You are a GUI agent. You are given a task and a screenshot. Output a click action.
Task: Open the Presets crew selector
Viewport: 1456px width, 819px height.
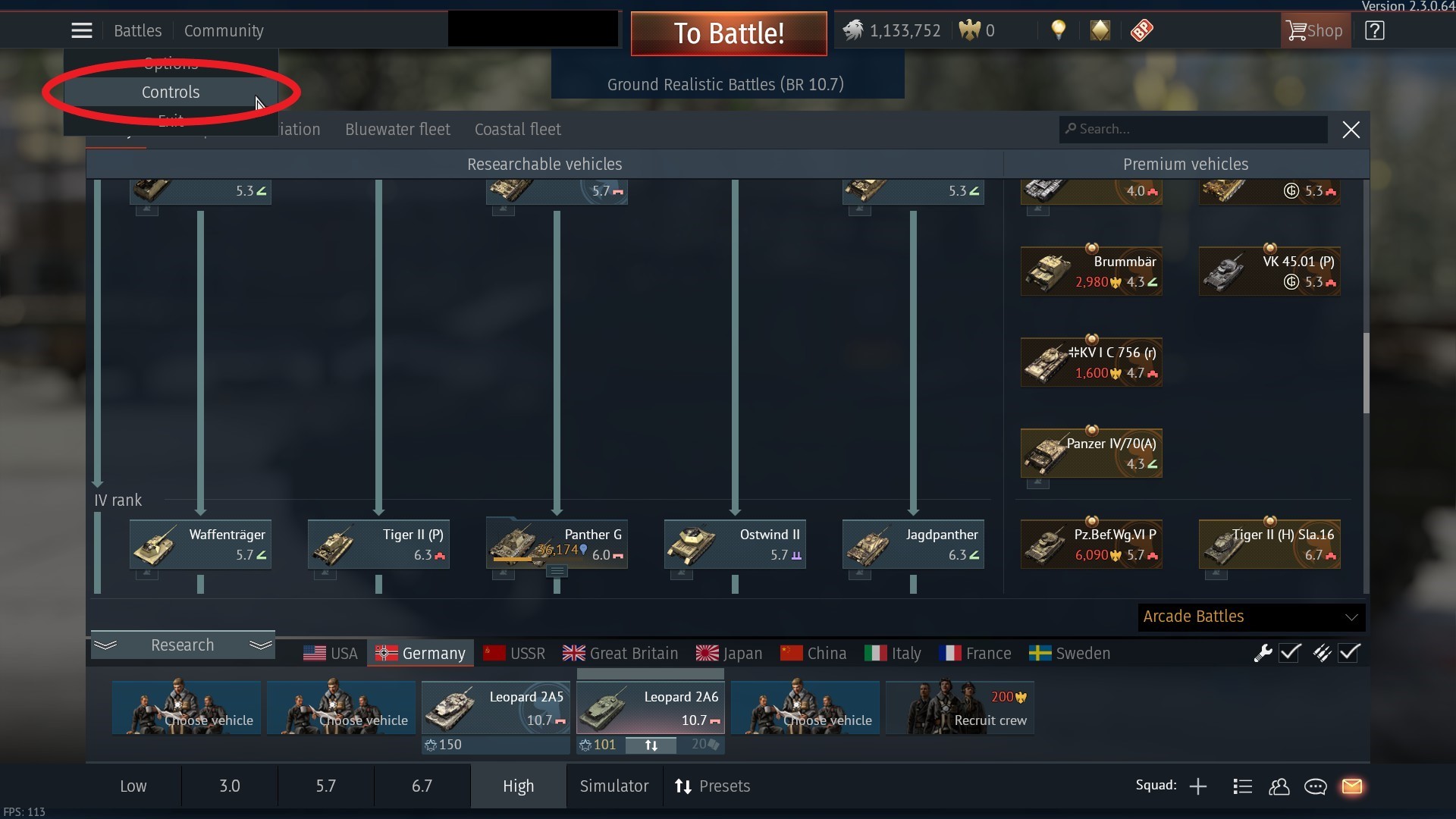click(712, 786)
